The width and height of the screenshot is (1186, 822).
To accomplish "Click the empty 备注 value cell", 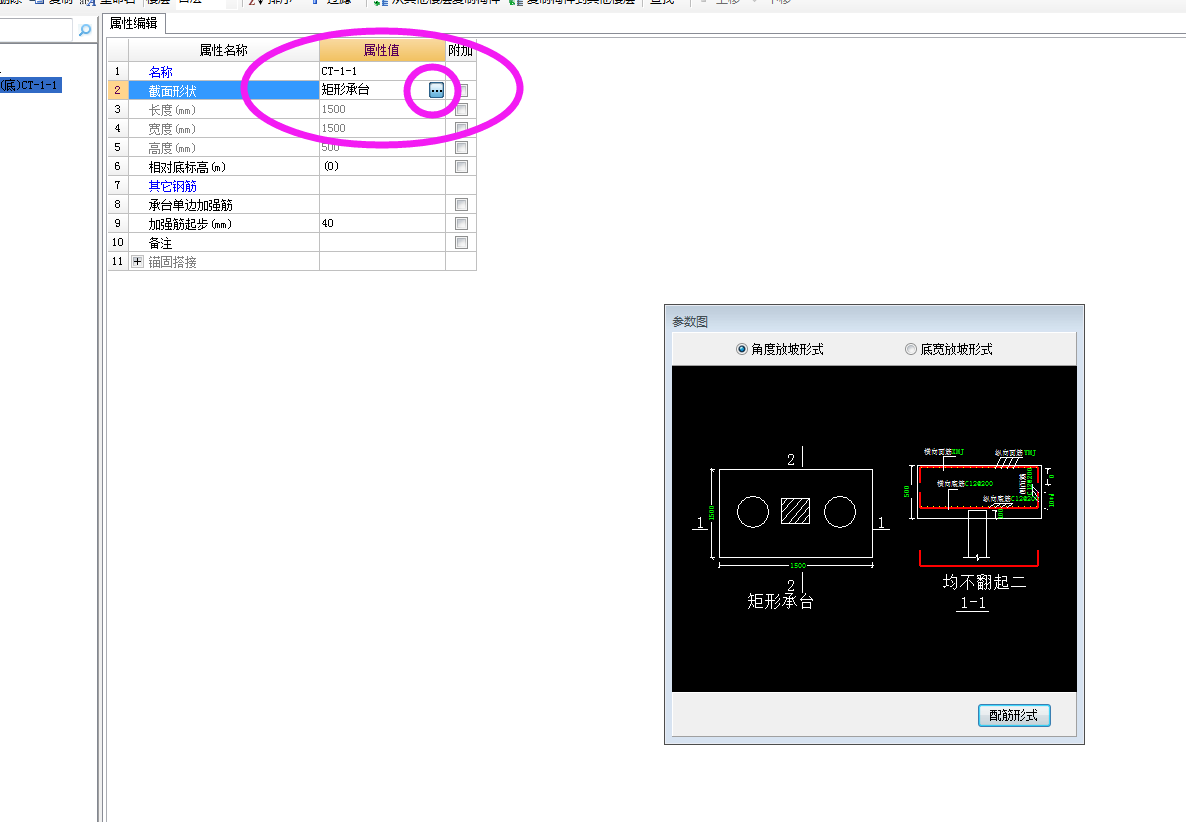I will 382,242.
